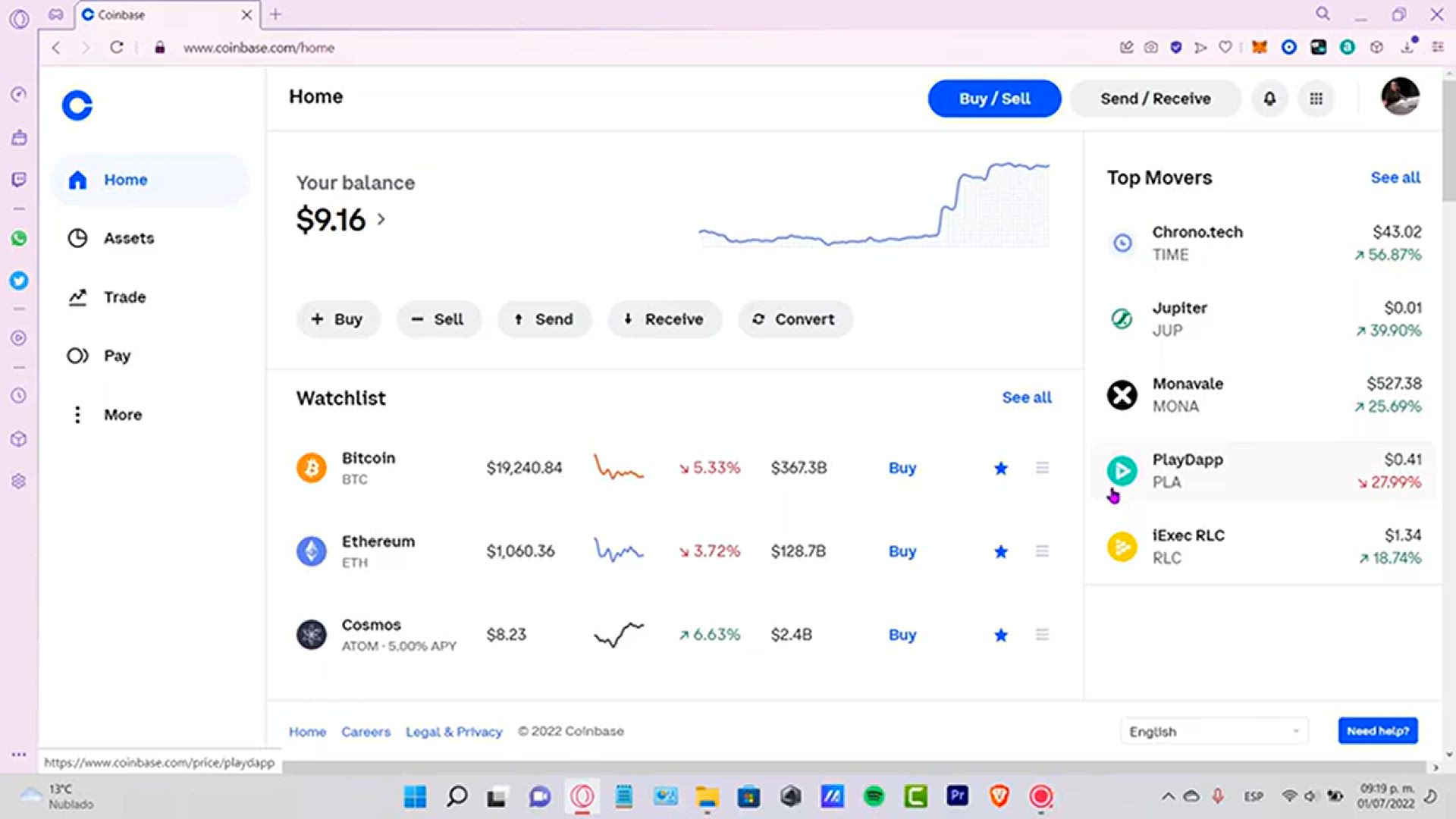Open footer Careers link
Image resolution: width=1456 pixels, height=819 pixels.
366,732
